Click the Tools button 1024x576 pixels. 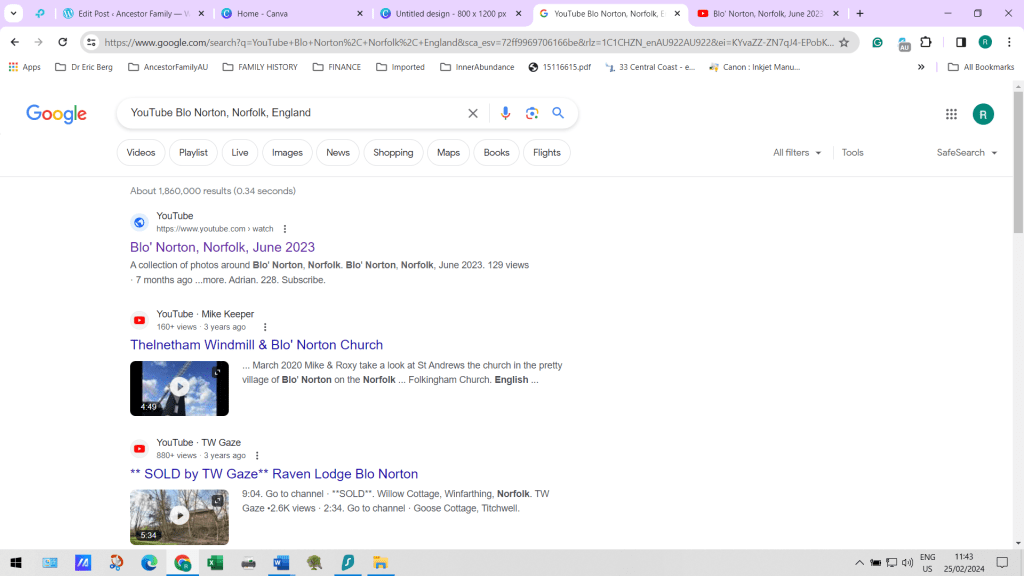852,153
